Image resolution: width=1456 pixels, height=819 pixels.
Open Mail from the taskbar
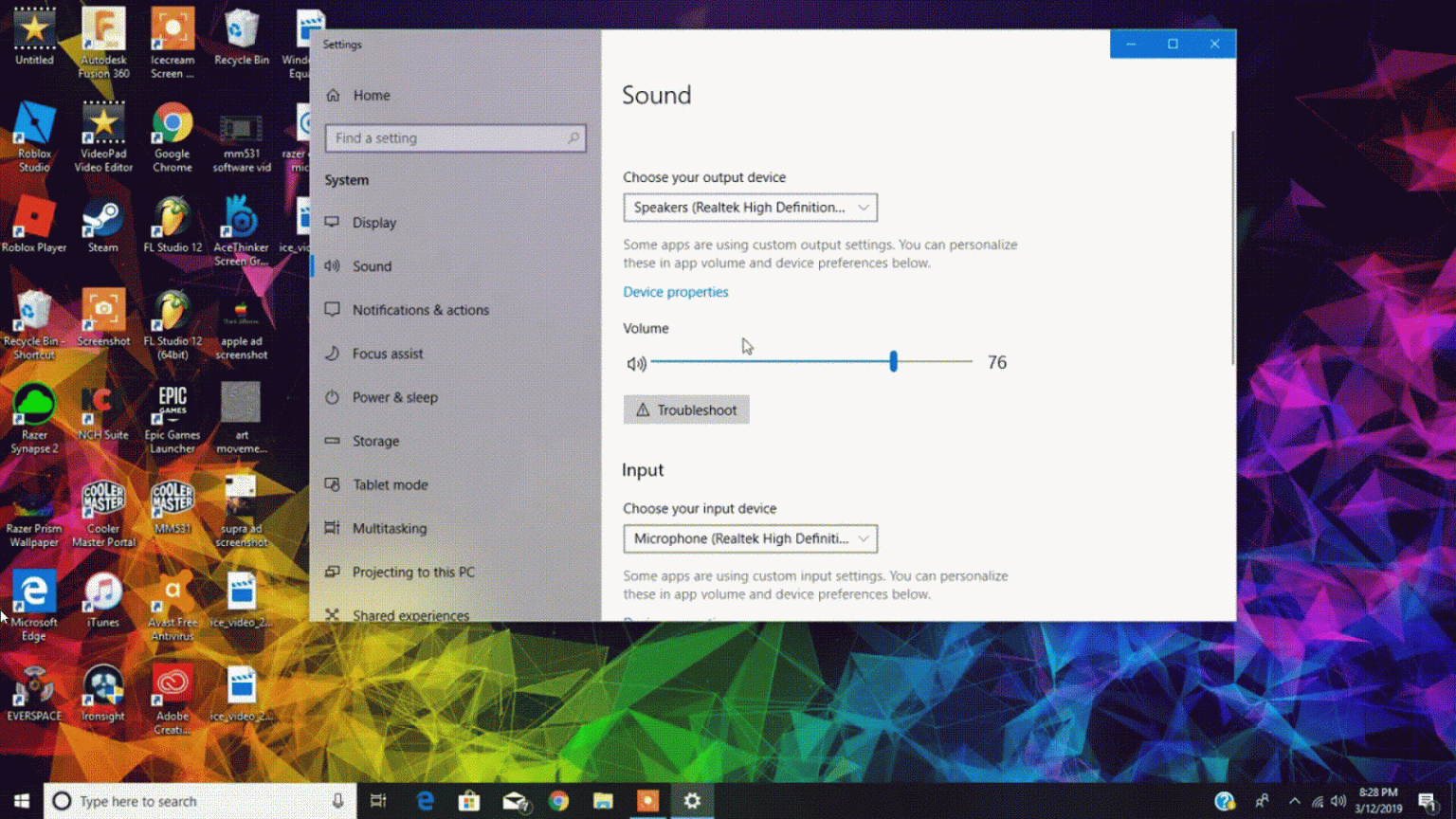pos(515,801)
